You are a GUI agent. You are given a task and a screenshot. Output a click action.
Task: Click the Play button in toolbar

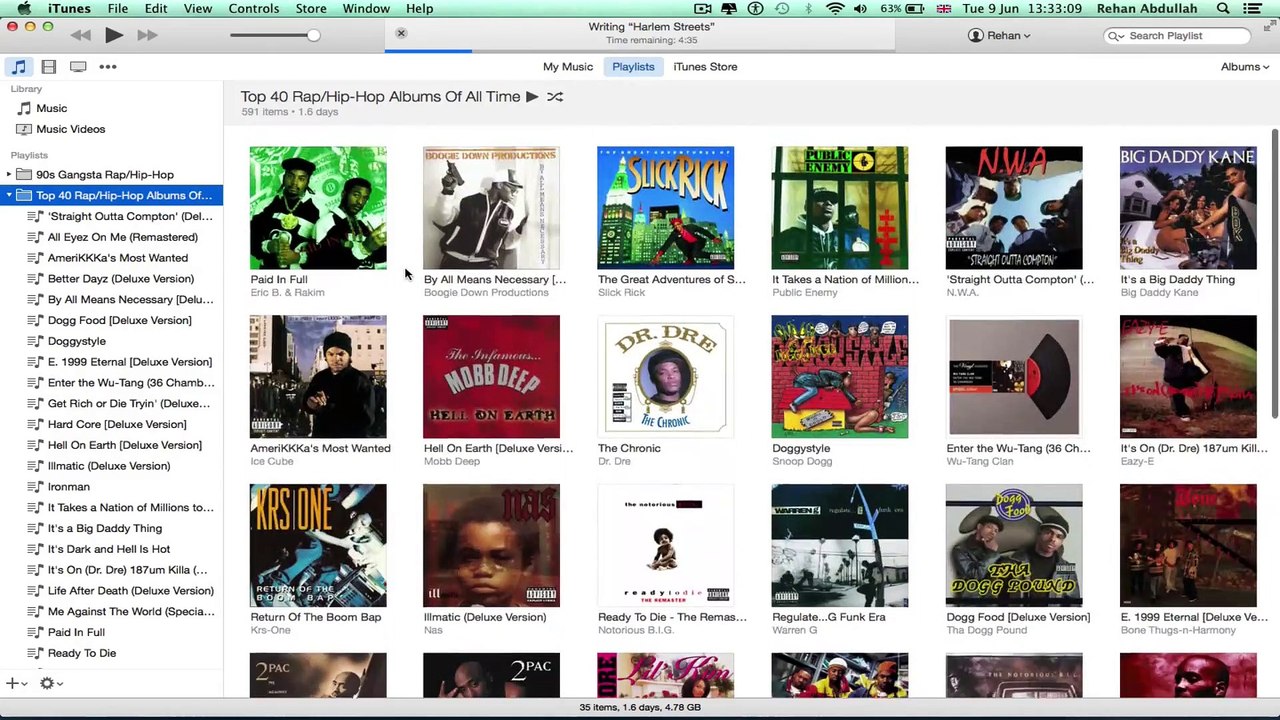(113, 35)
